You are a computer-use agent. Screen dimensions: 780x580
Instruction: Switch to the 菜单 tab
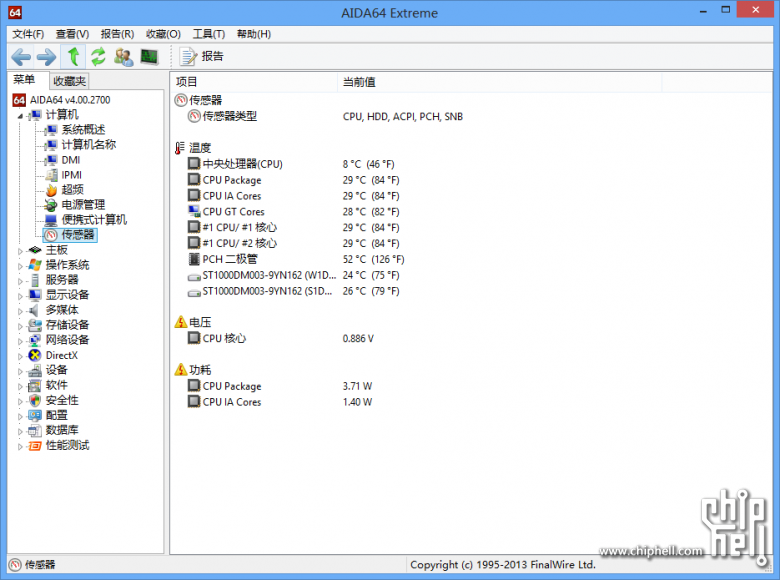(24, 80)
